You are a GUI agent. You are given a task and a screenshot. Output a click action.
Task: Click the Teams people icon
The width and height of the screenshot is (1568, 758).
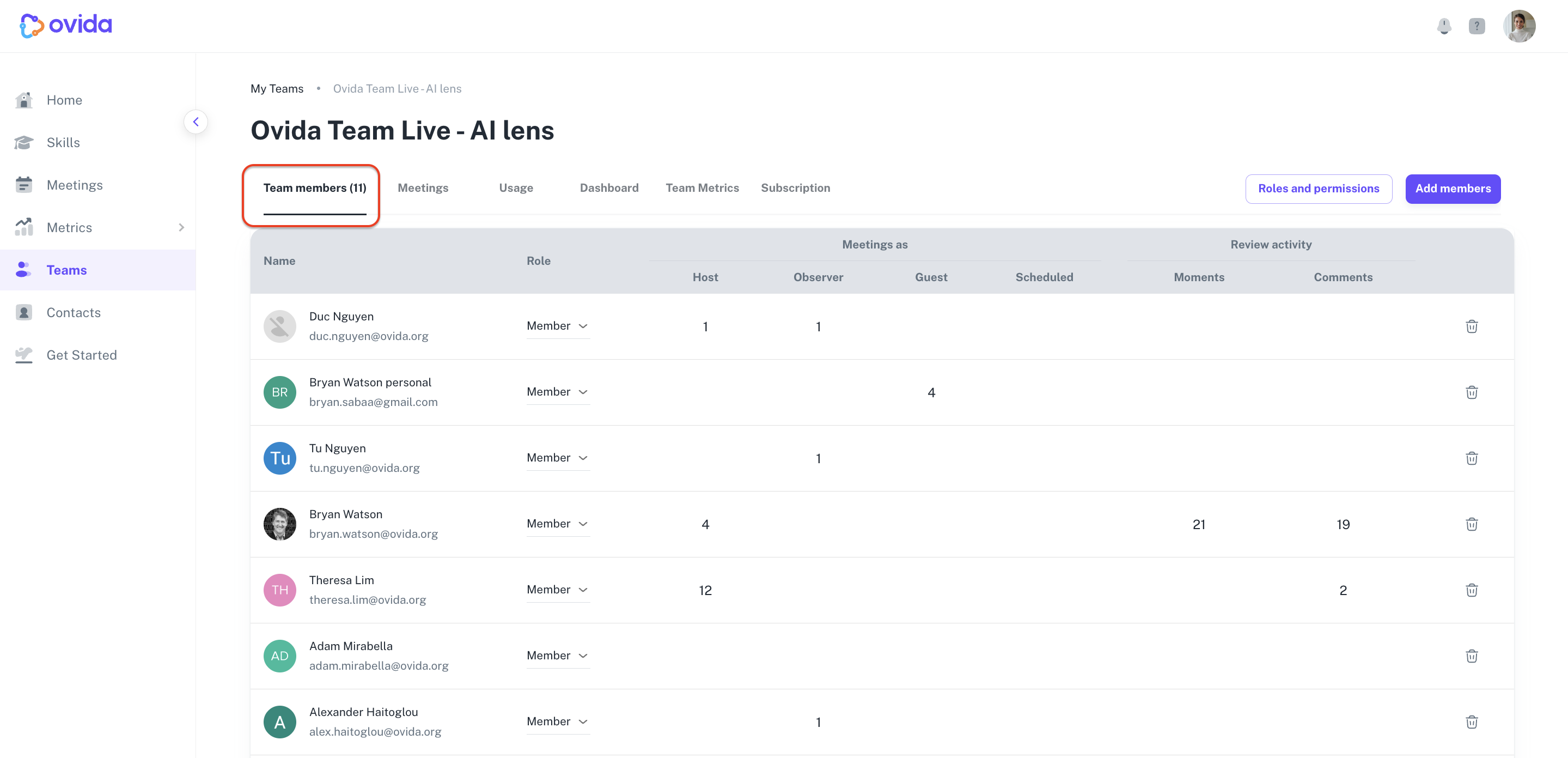[24, 270]
